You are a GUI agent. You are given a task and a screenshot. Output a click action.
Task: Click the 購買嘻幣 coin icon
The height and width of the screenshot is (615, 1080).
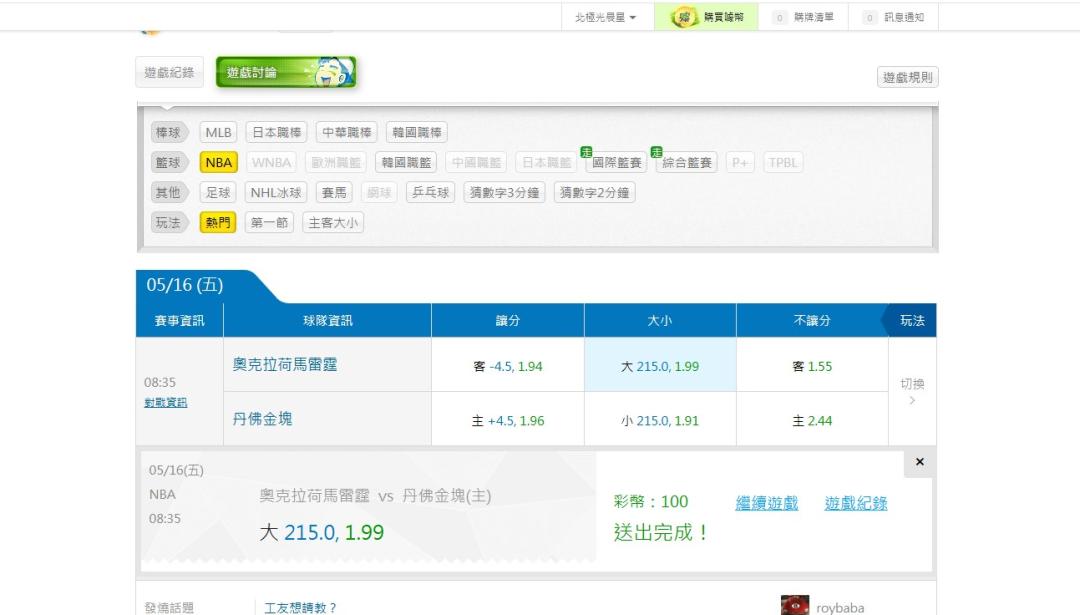click(683, 17)
